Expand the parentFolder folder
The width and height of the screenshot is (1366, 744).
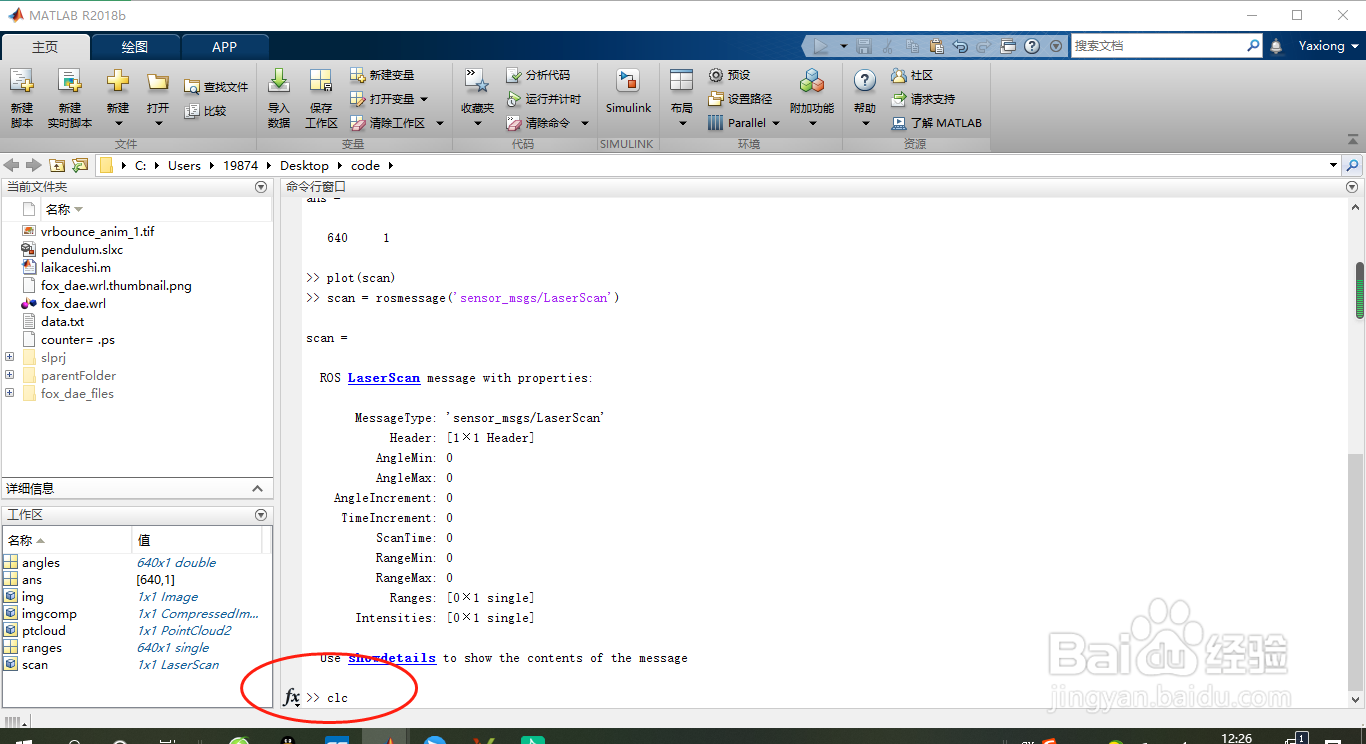(x=10, y=375)
